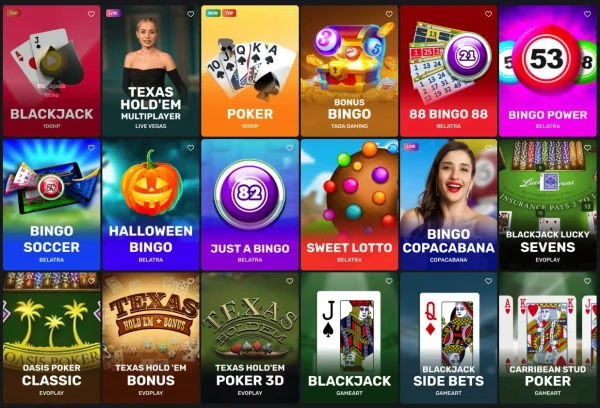Click heart icon on Just a Bingo
600x408 pixels.
click(x=290, y=148)
